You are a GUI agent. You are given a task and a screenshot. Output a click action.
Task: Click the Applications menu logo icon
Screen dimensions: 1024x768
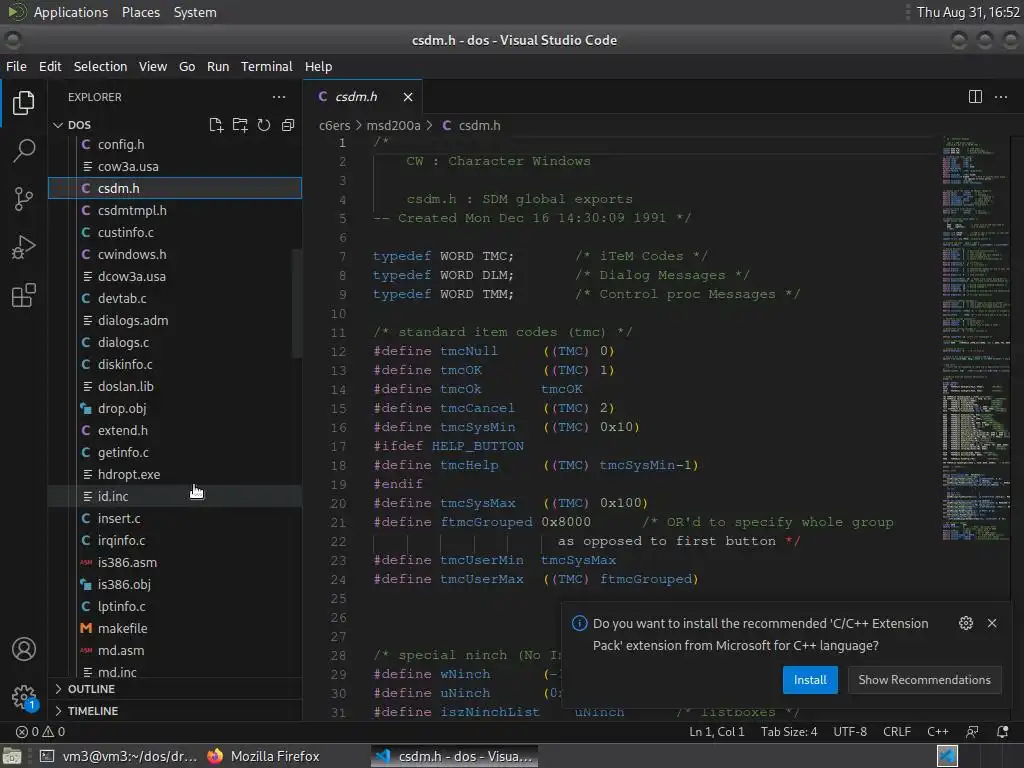[x=16, y=12]
